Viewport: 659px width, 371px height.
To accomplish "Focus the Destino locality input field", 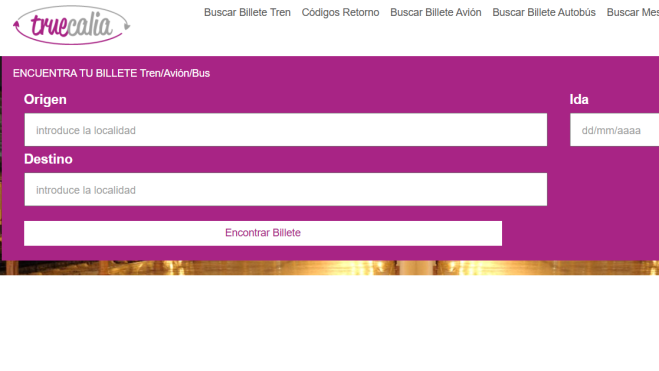I will [286, 189].
